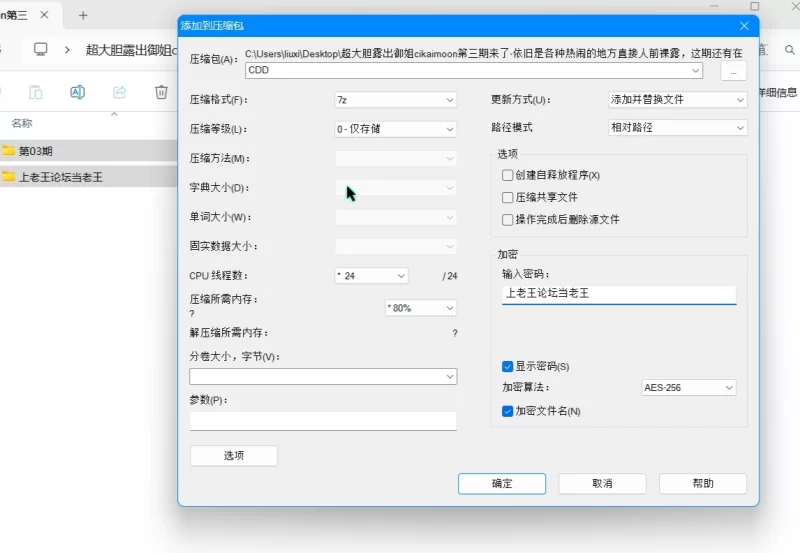Screen dimensions: 800x553
Task: Click the This PC monitor icon in address bar
Action: tap(40, 49)
